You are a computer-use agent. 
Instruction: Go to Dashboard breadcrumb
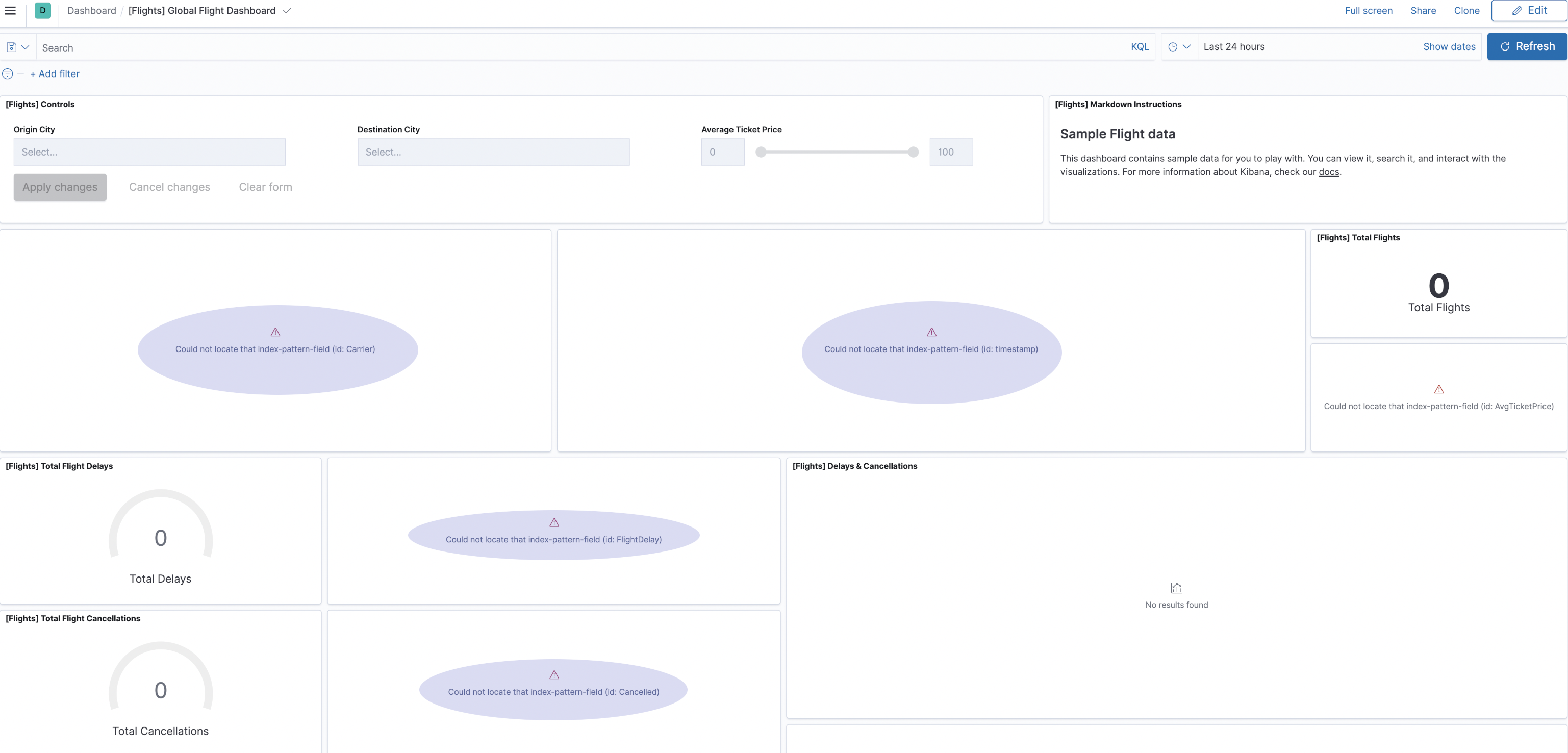pos(91,10)
